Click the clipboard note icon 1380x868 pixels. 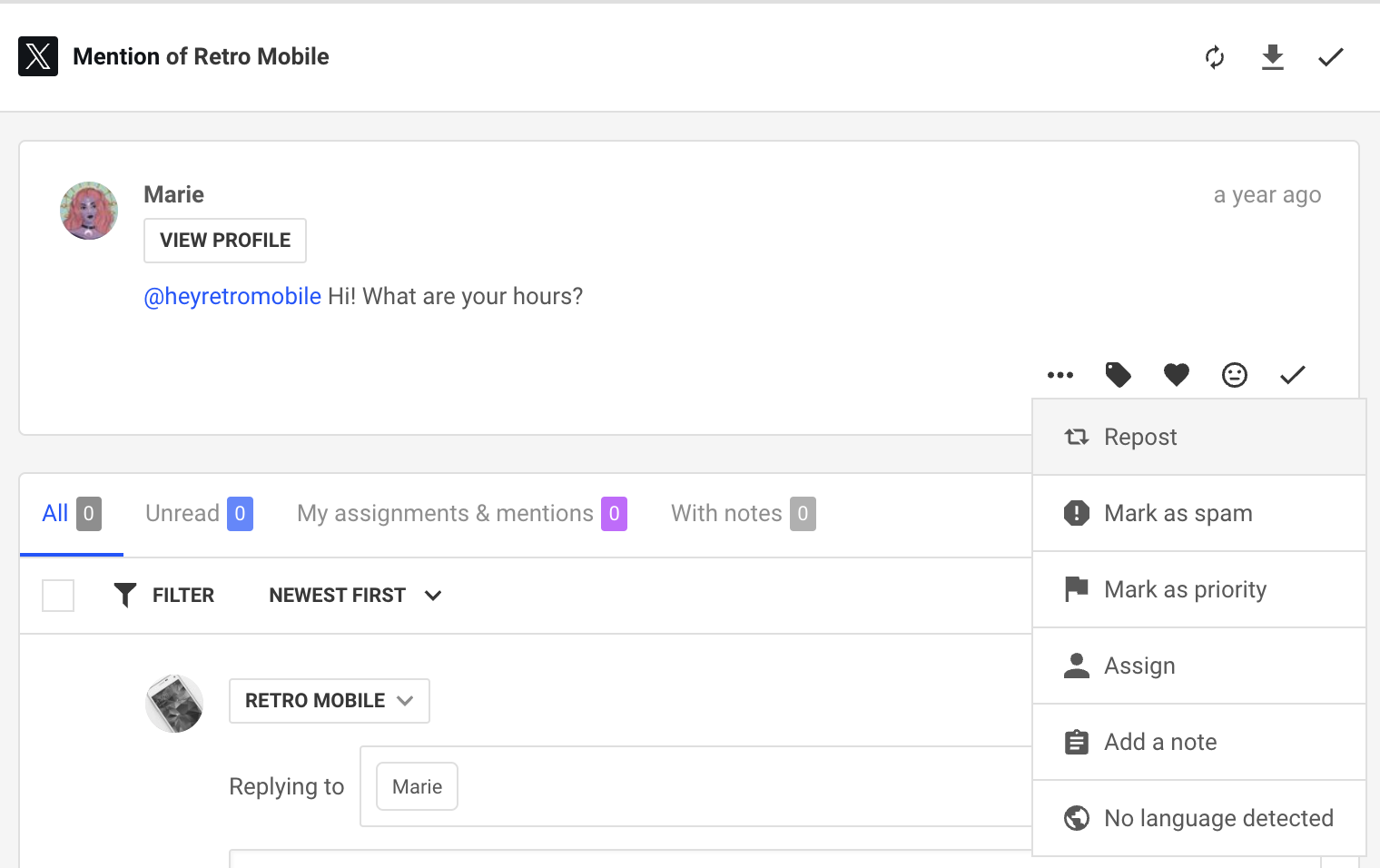click(1077, 742)
